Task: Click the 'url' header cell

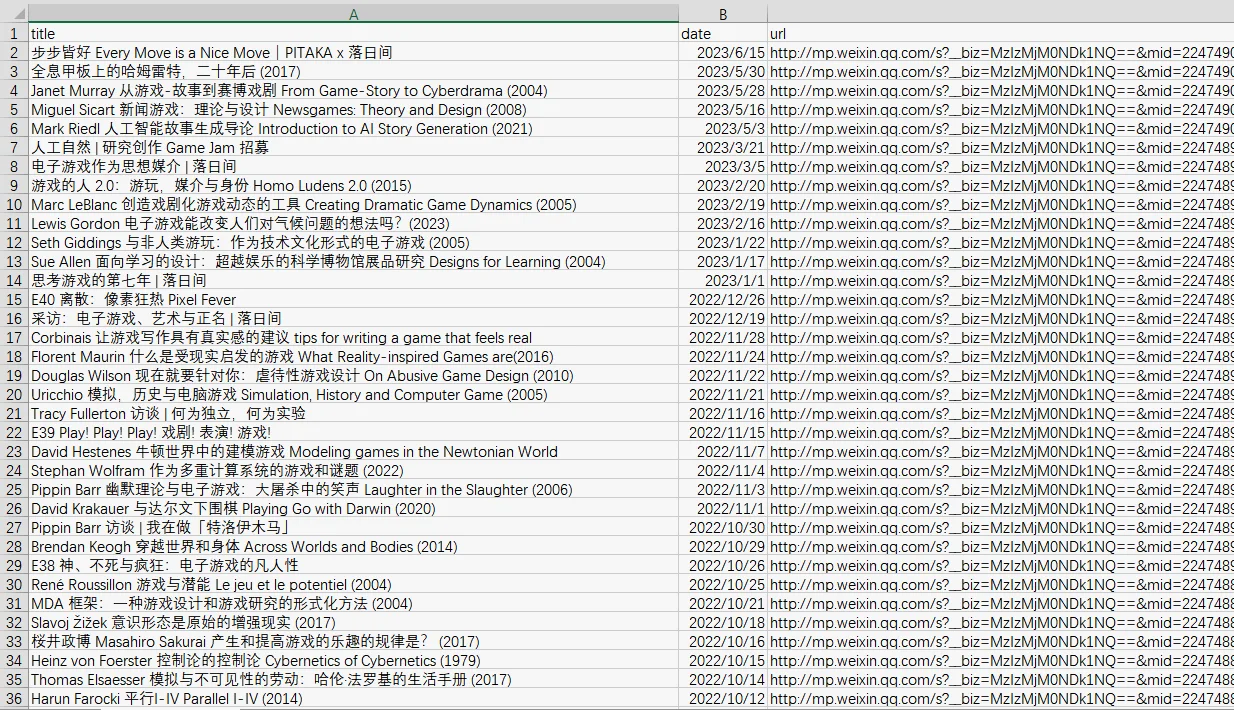Action: 1001,33
